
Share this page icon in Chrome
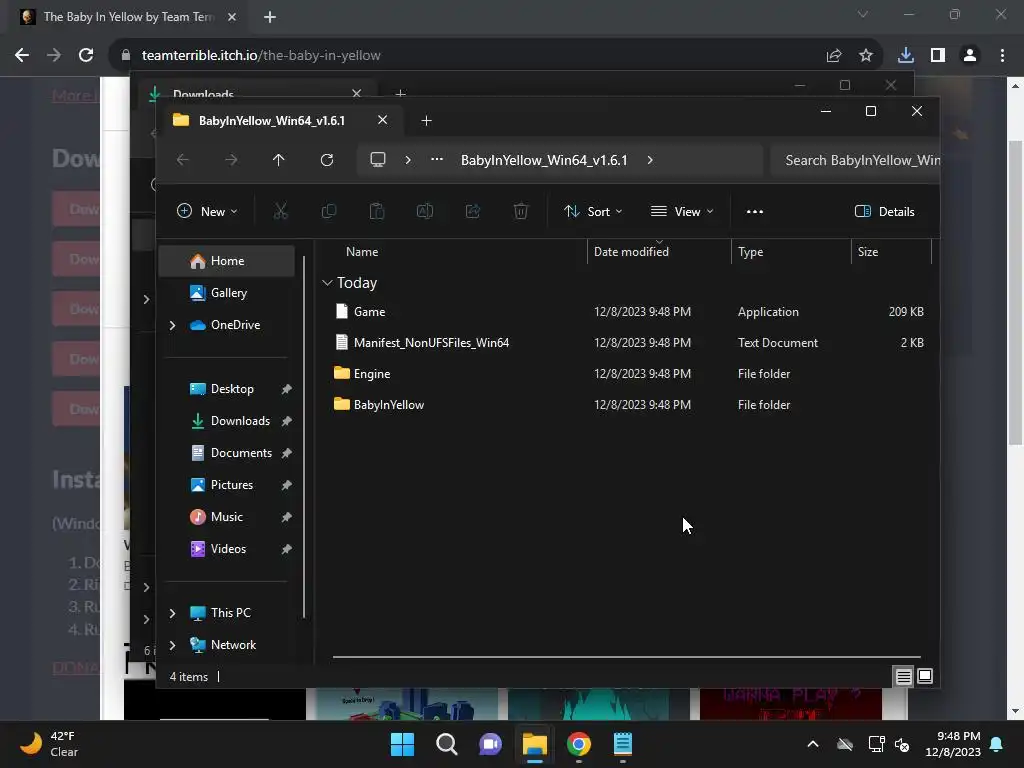(834, 56)
